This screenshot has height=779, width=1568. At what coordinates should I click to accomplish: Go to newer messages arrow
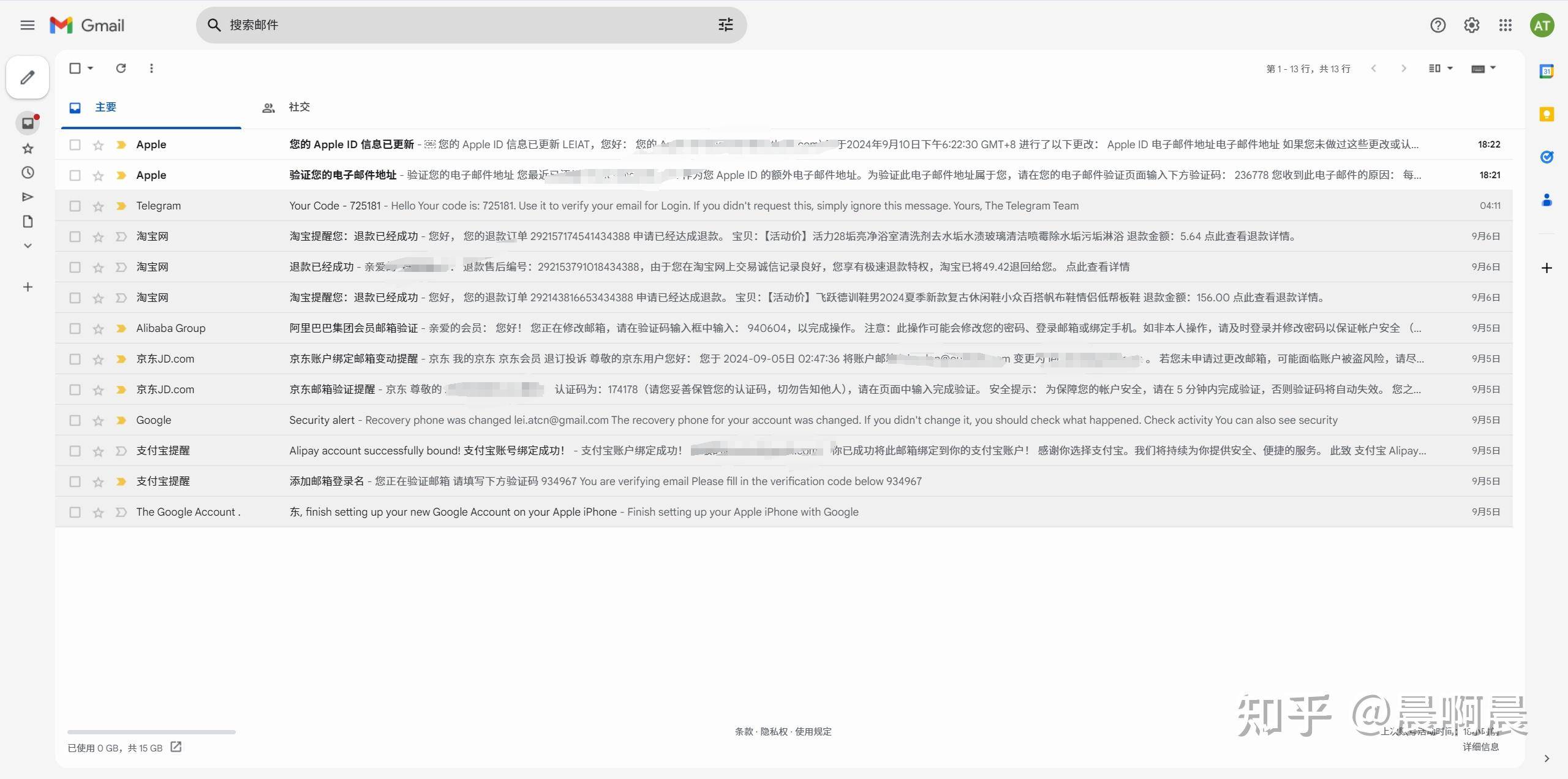pyautogui.click(x=1374, y=68)
